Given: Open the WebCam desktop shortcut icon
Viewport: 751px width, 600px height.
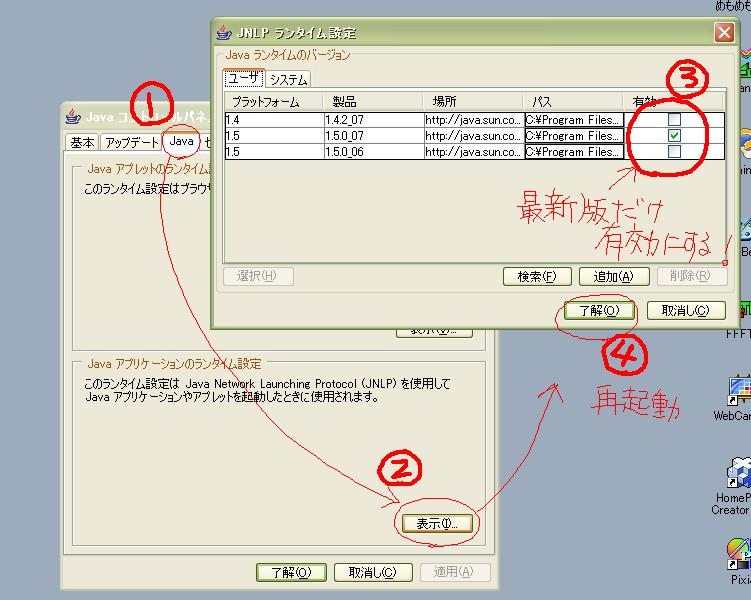Looking at the screenshot, I should point(740,392).
